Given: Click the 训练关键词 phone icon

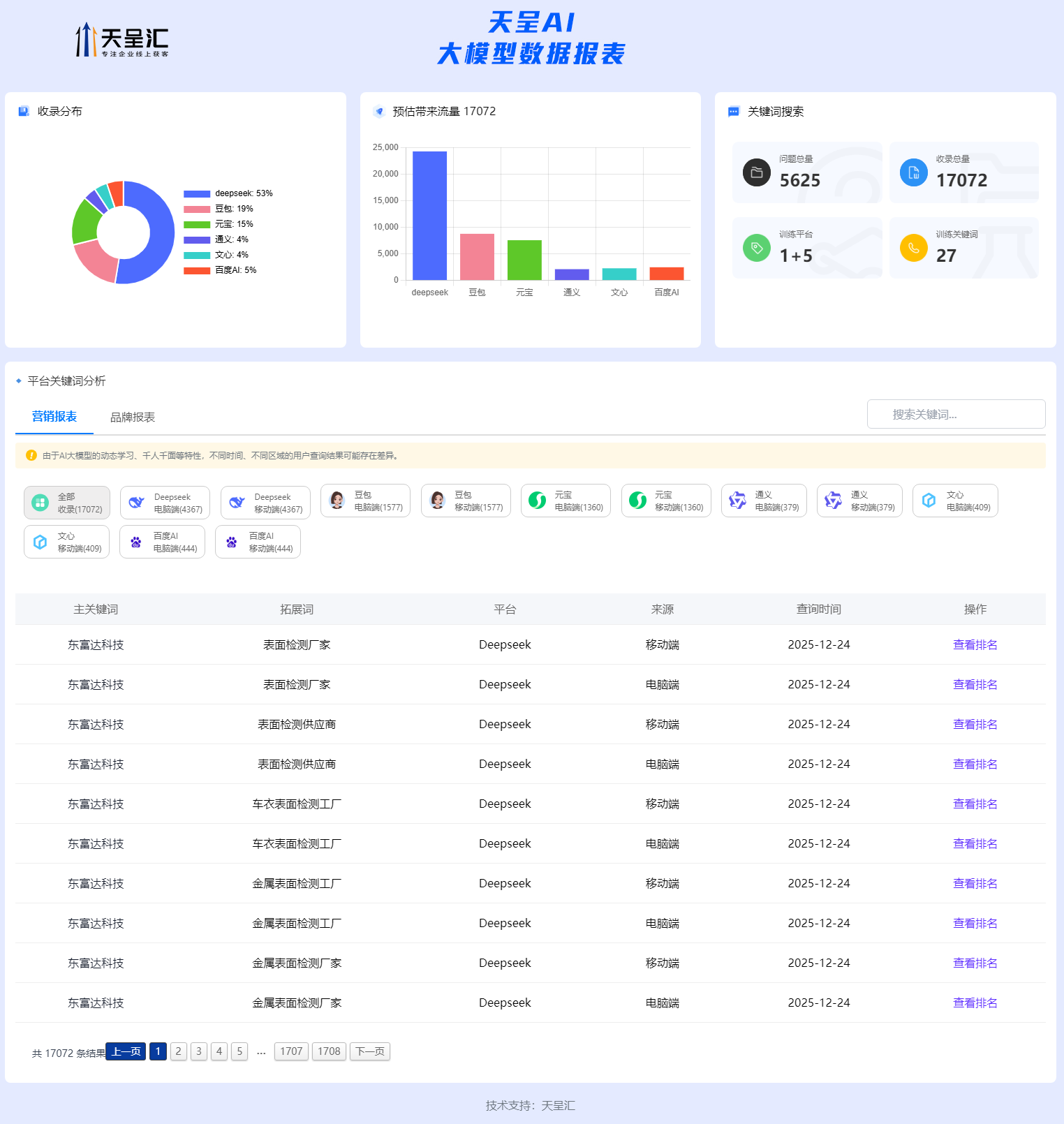Looking at the screenshot, I should 913,248.
